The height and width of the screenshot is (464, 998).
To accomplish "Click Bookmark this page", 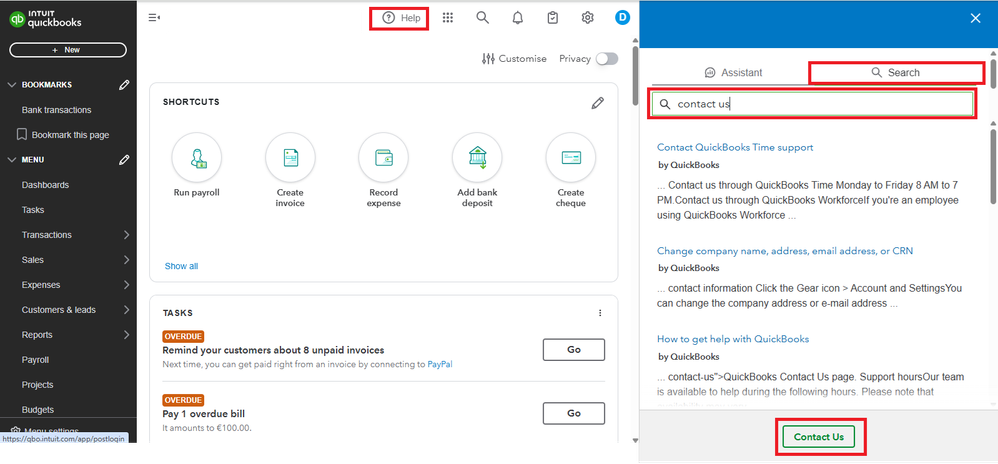I will click(x=62, y=135).
